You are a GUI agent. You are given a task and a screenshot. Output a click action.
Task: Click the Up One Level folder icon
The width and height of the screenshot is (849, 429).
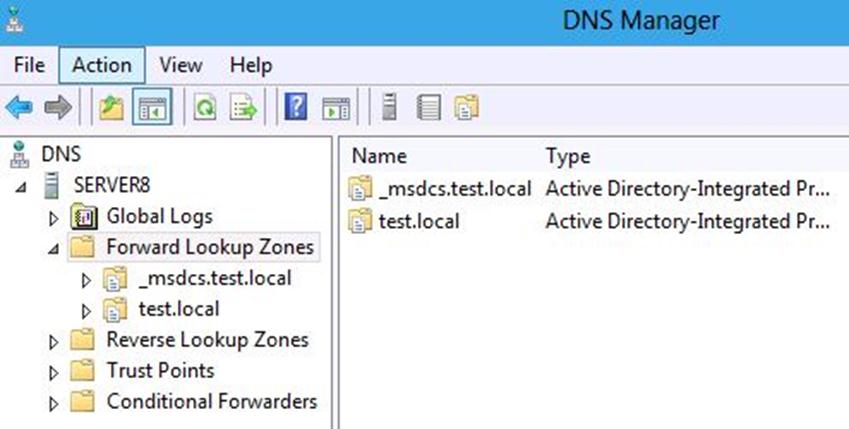112,107
